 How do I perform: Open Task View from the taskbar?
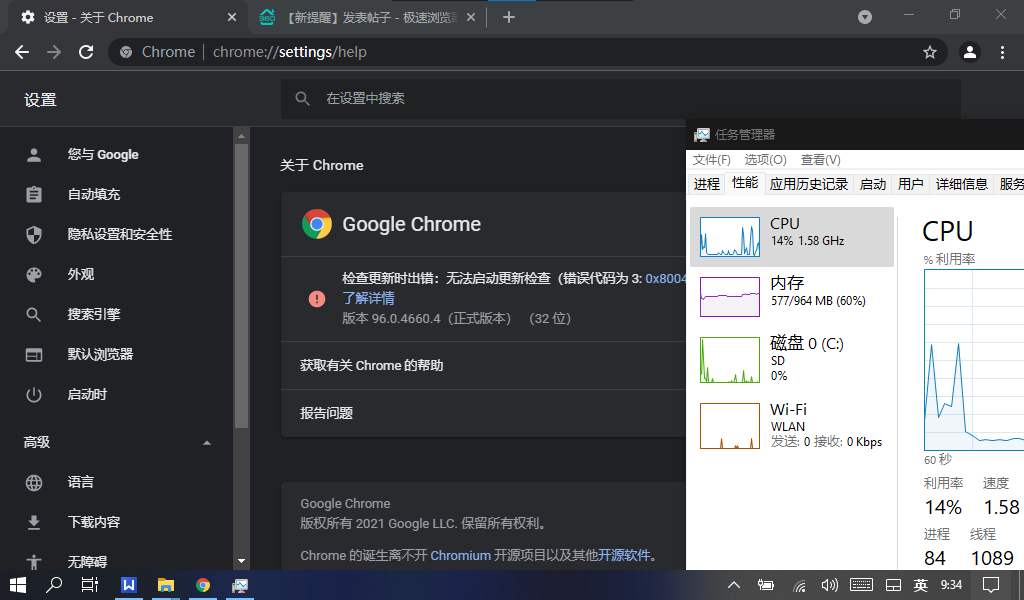coord(89,585)
